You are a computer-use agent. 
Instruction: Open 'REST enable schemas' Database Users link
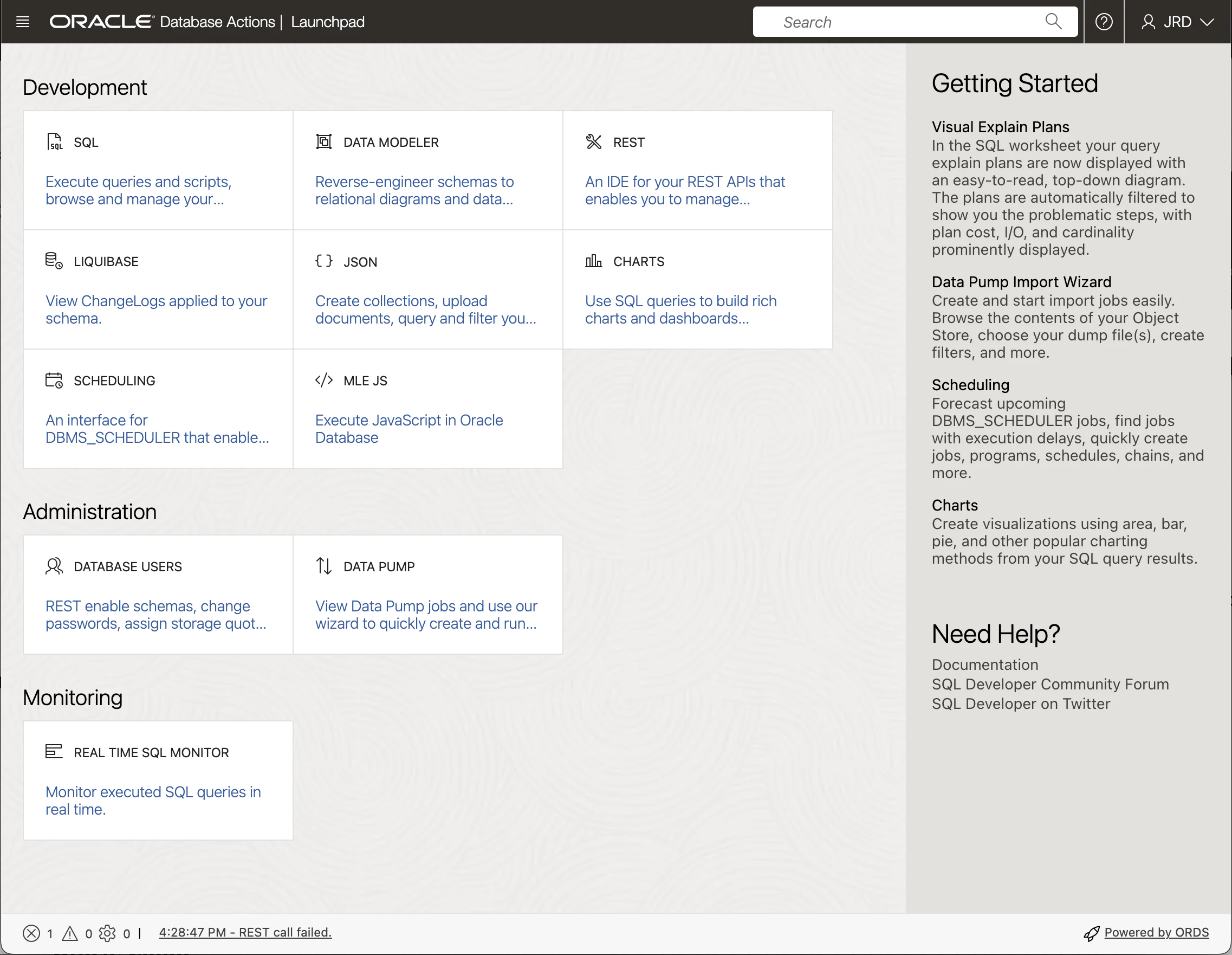pos(156,614)
